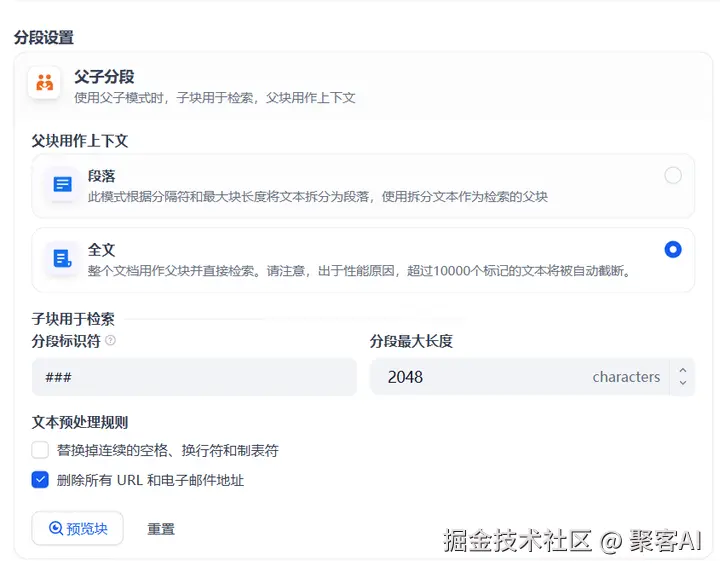
Task: Enable 替换掉连续的空格、换行符和制表符 checkbox
Action: pyautogui.click(x=40, y=450)
